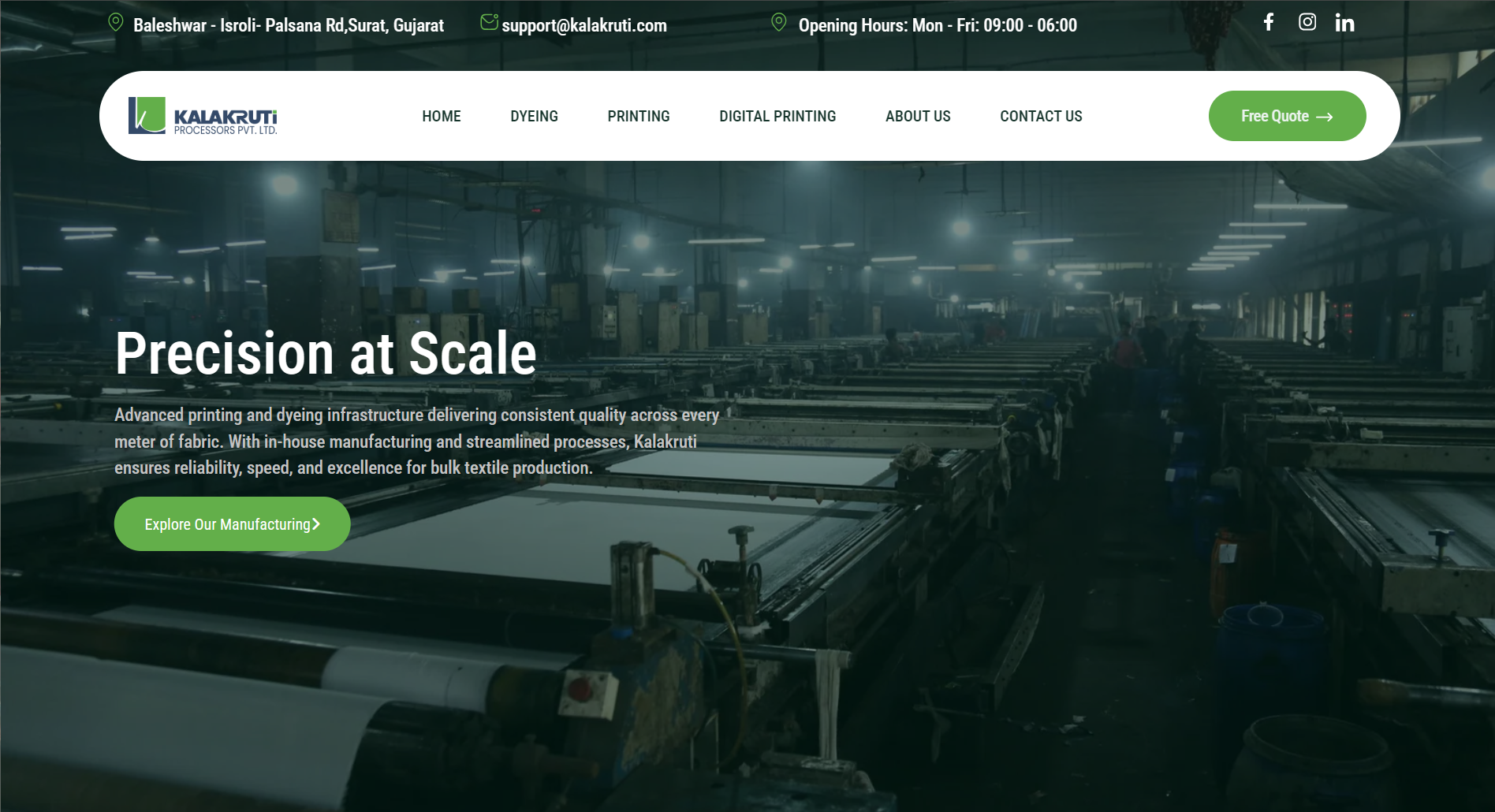Click the pin icon beside Opening Hours
This screenshot has height=812, width=1495.
click(778, 23)
